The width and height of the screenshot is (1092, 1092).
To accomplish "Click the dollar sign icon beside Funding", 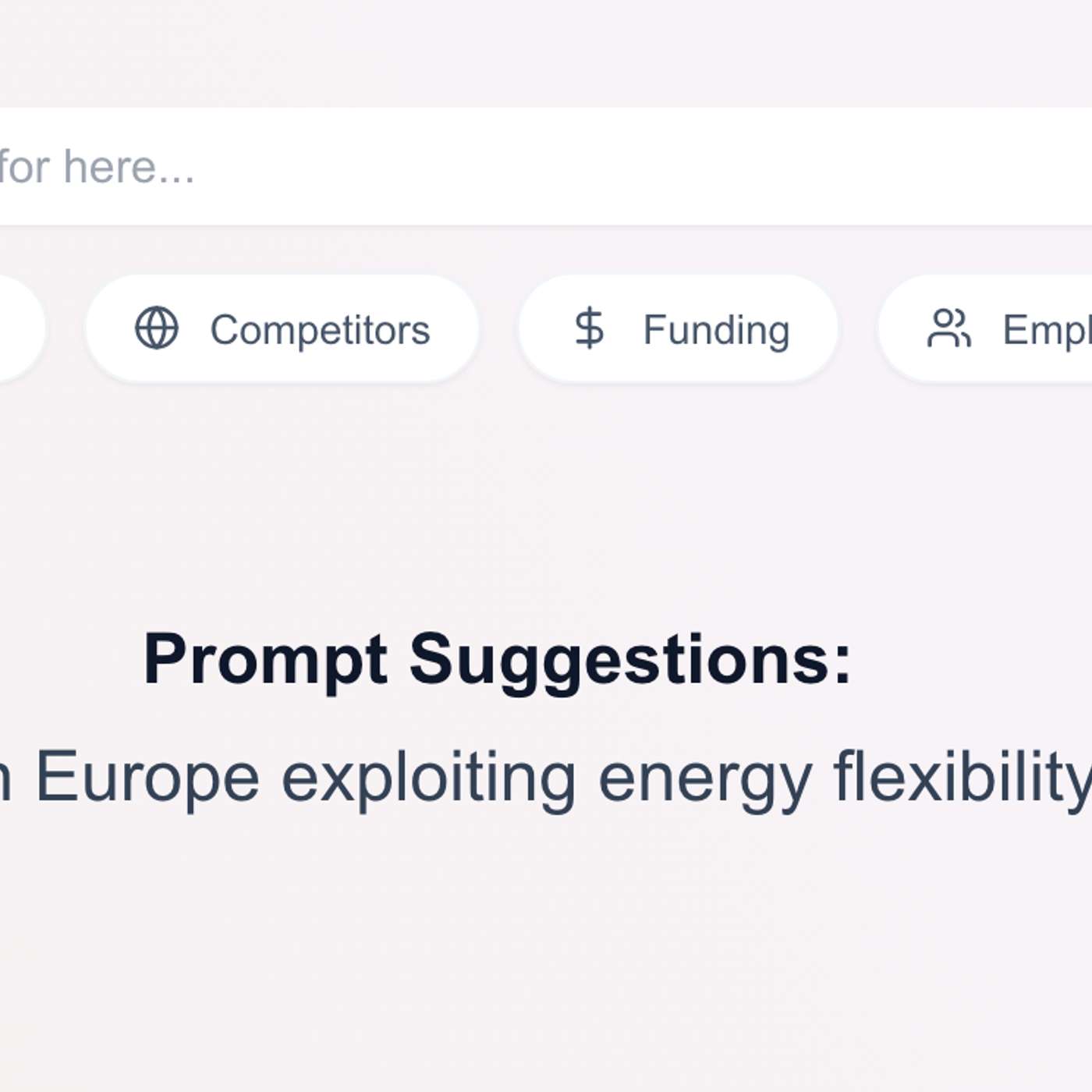I will pyautogui.click(x=589, y=328).
